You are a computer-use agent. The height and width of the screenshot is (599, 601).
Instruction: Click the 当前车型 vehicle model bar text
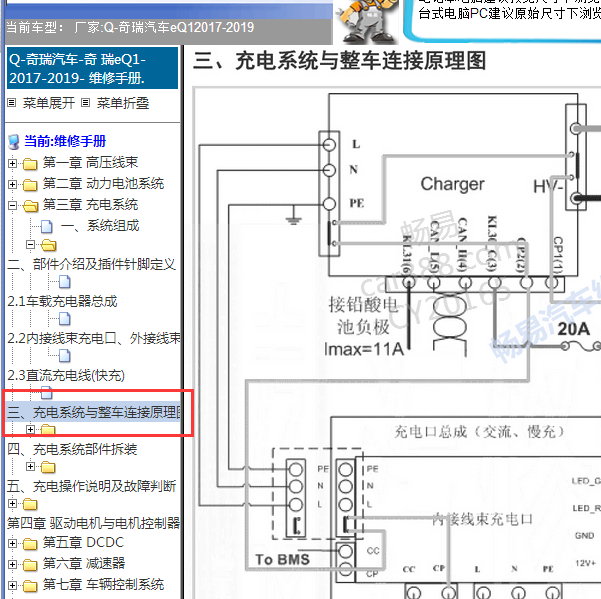(130, 28)
